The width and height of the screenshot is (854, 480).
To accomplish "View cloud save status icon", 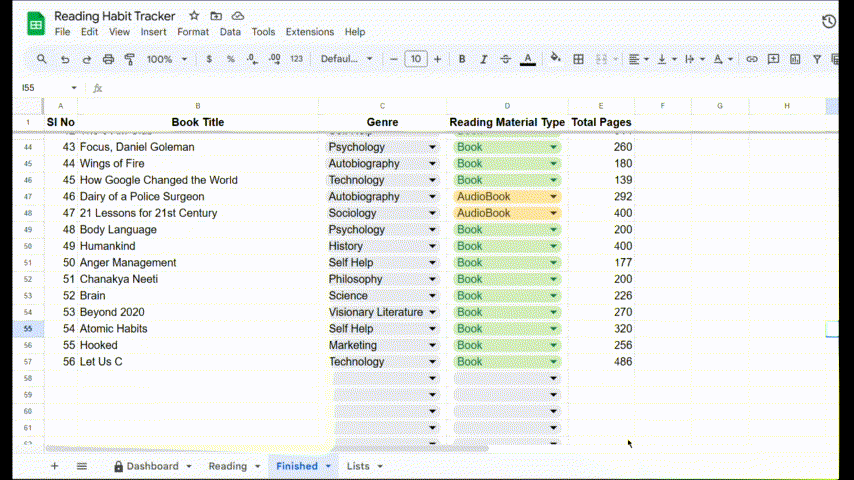I will click(238, 16).
